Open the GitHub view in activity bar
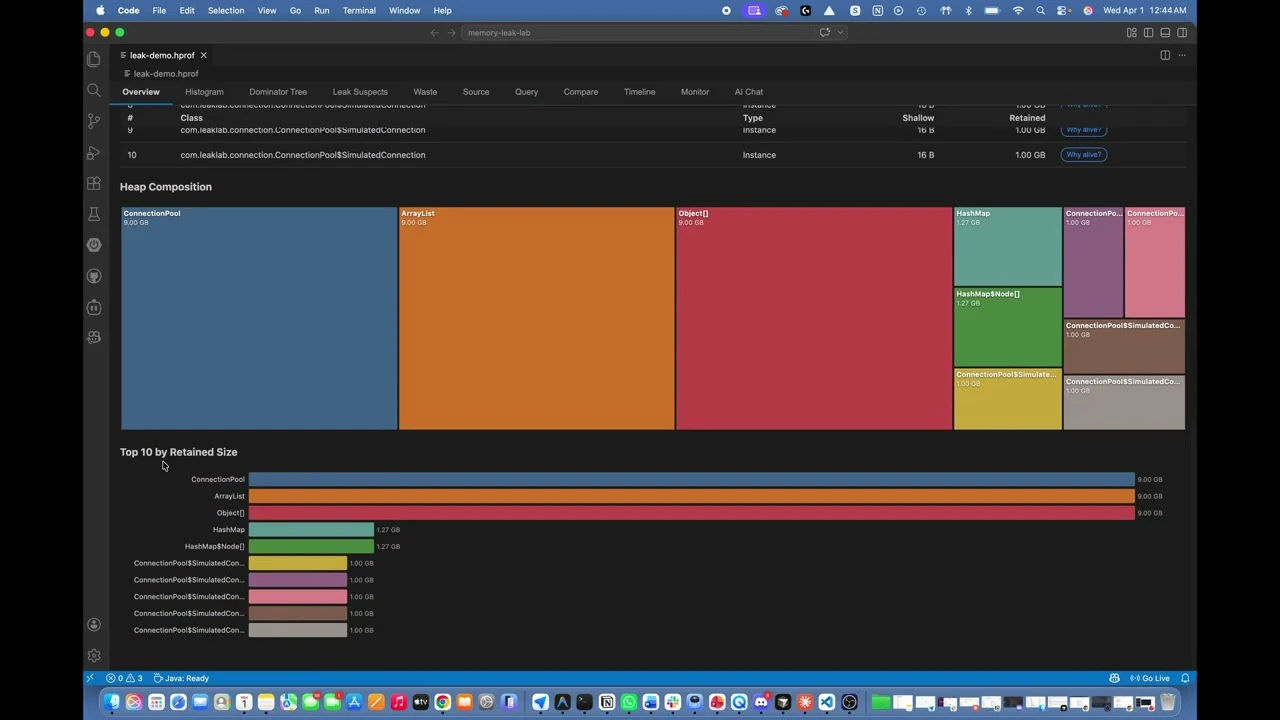This screenshot has width=1280, height=720. (x=94, y=276)
